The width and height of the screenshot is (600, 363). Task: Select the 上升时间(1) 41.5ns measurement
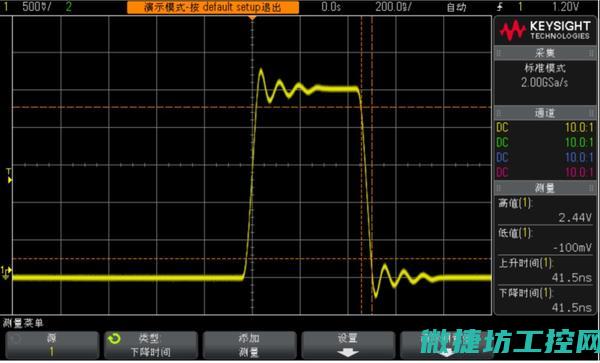click(545, 270)
